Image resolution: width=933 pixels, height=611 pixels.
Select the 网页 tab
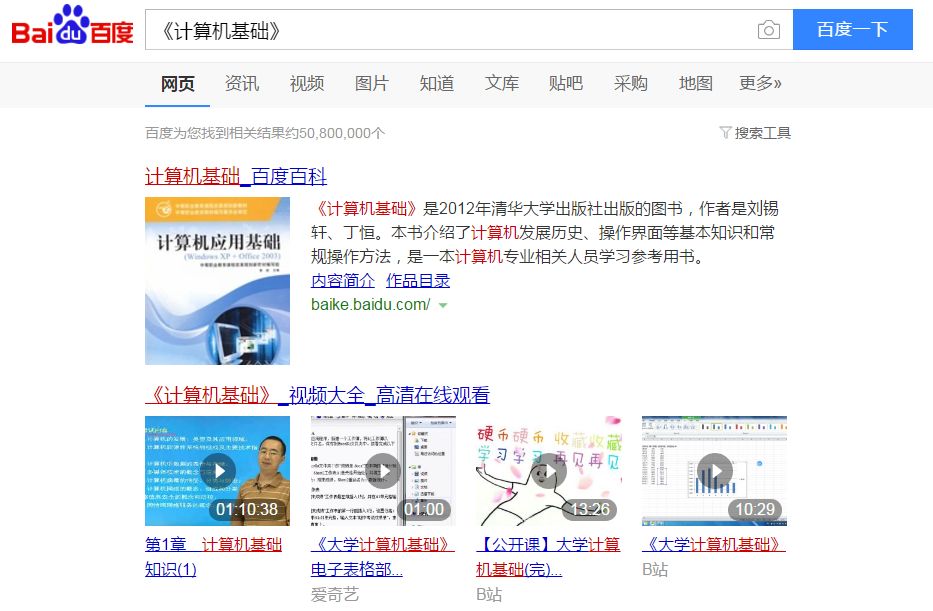pyautogui.click(x=177, y=83)
